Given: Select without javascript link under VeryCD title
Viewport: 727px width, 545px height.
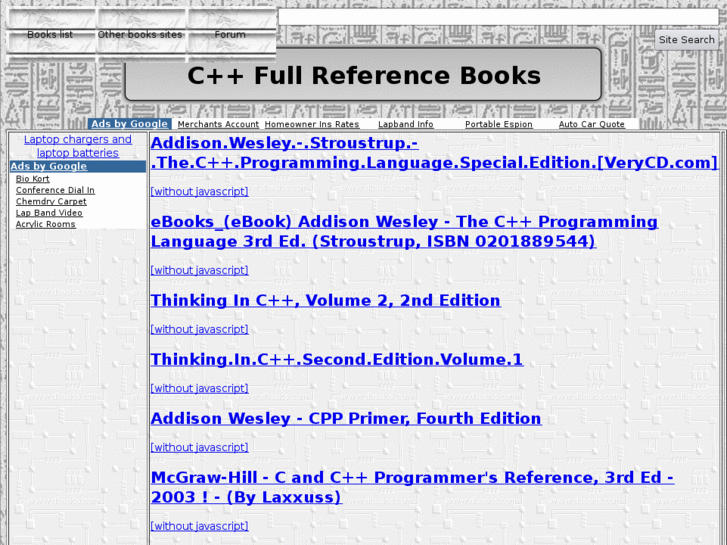Looking at the screenshot, I should [199, 191].
